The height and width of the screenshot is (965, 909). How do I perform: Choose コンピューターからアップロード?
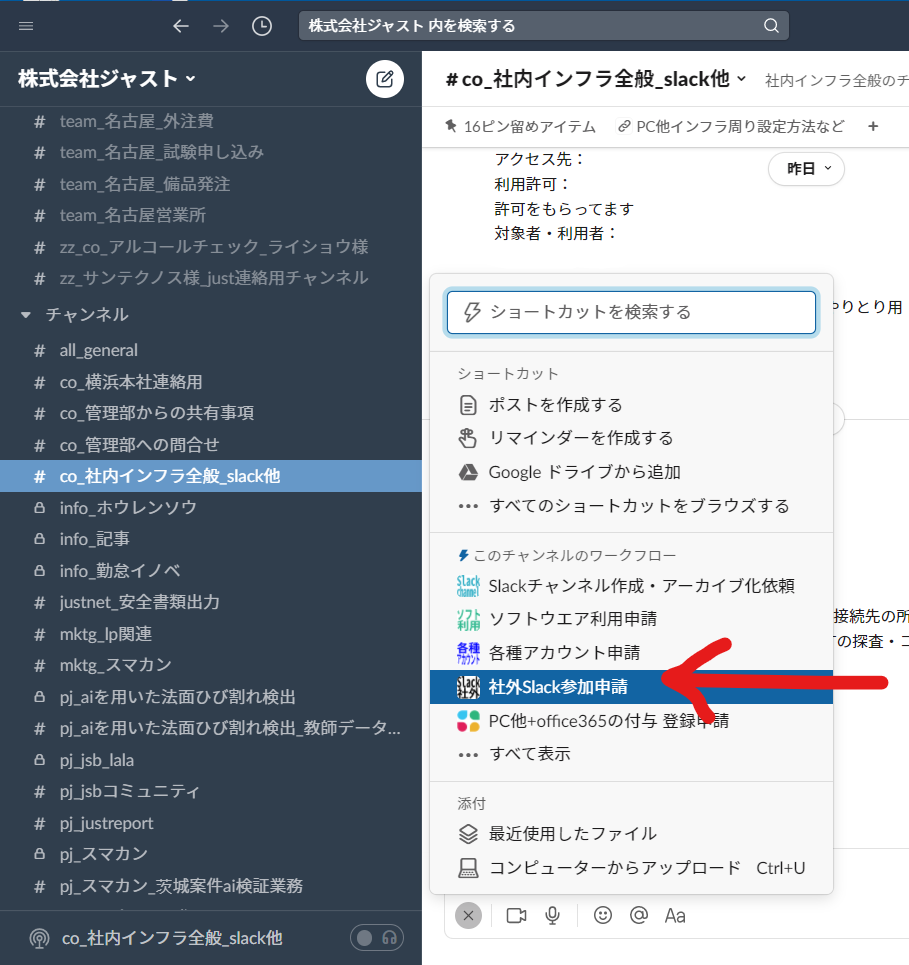click(631, 868)
